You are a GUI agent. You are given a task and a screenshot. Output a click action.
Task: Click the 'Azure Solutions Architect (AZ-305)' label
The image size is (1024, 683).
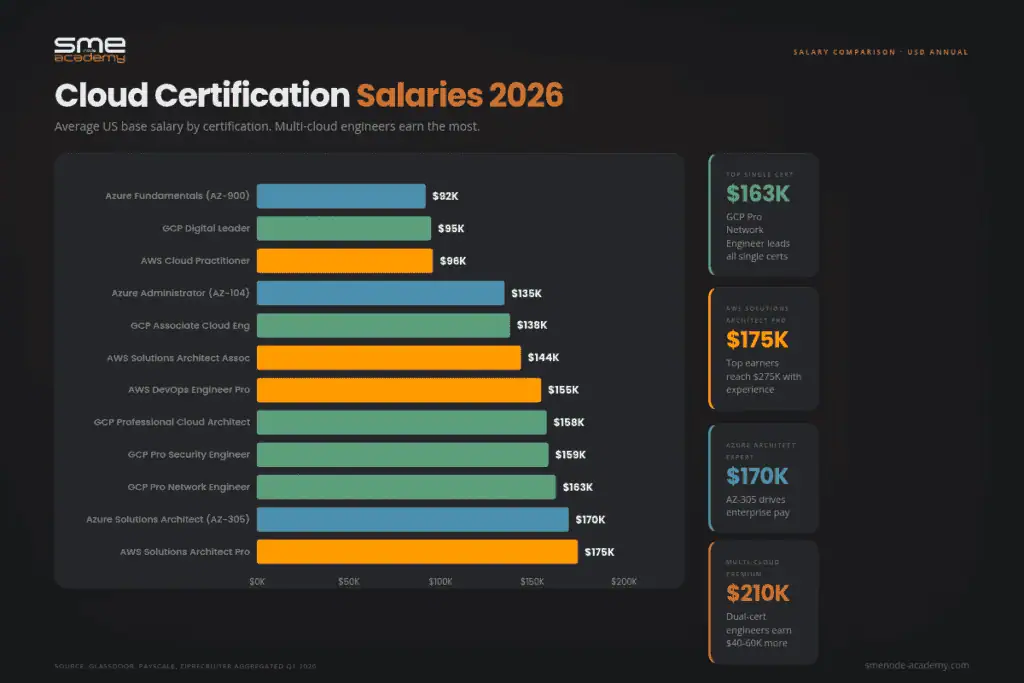click(x=168, y=519)
